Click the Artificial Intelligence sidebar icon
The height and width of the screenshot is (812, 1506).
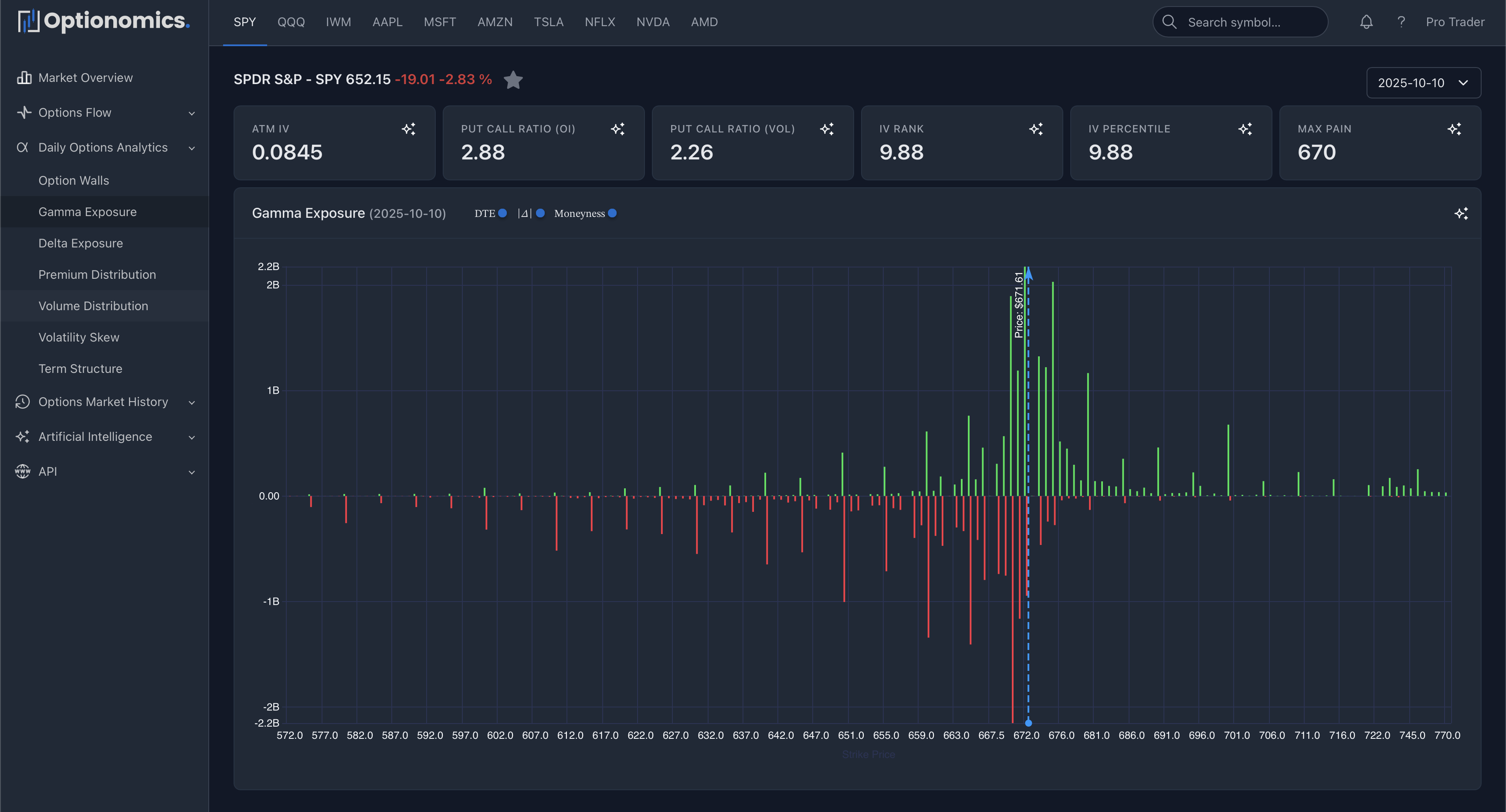23,436
